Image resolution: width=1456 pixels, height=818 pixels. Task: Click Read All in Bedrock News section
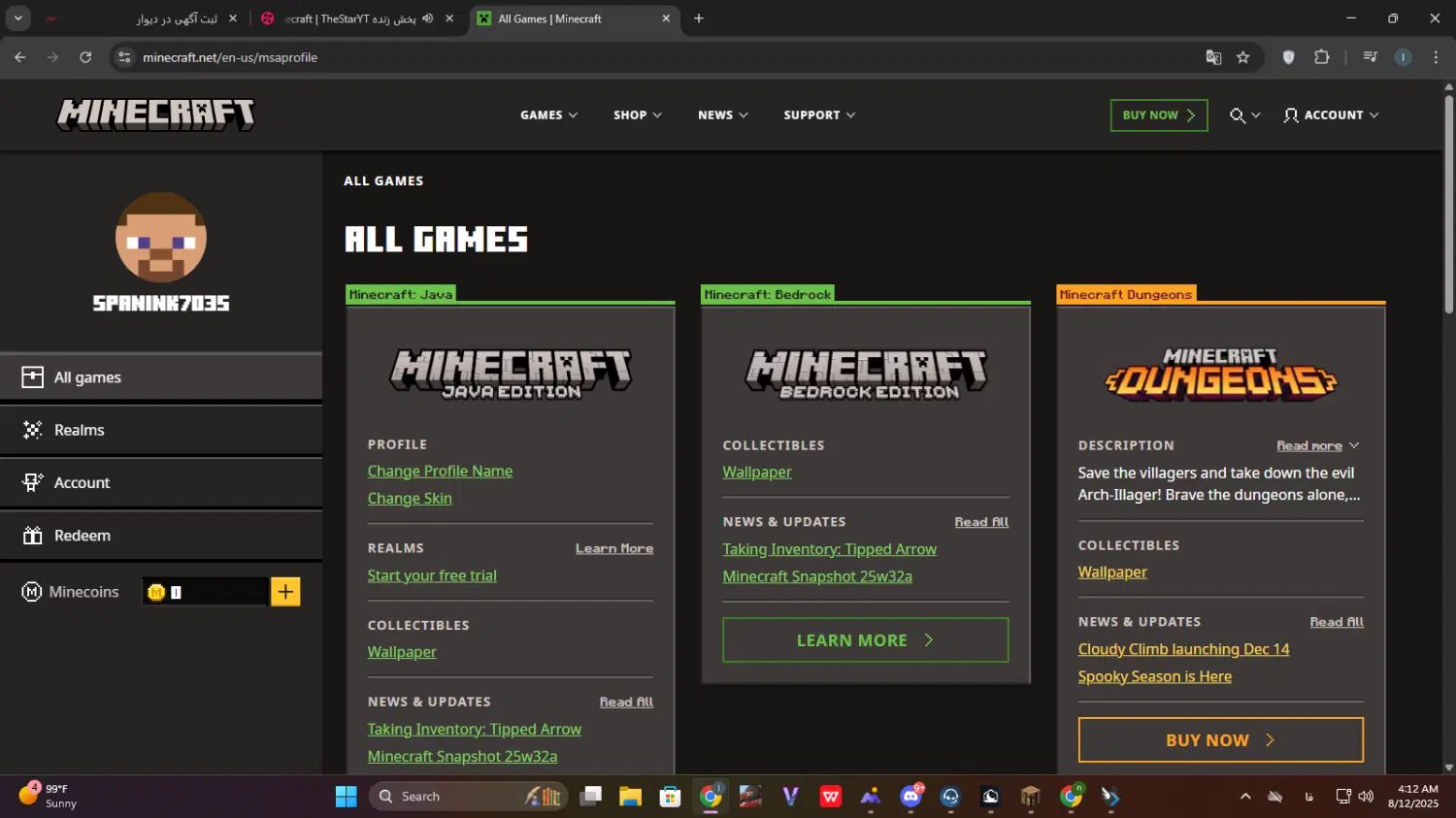(x=981, y=522)
